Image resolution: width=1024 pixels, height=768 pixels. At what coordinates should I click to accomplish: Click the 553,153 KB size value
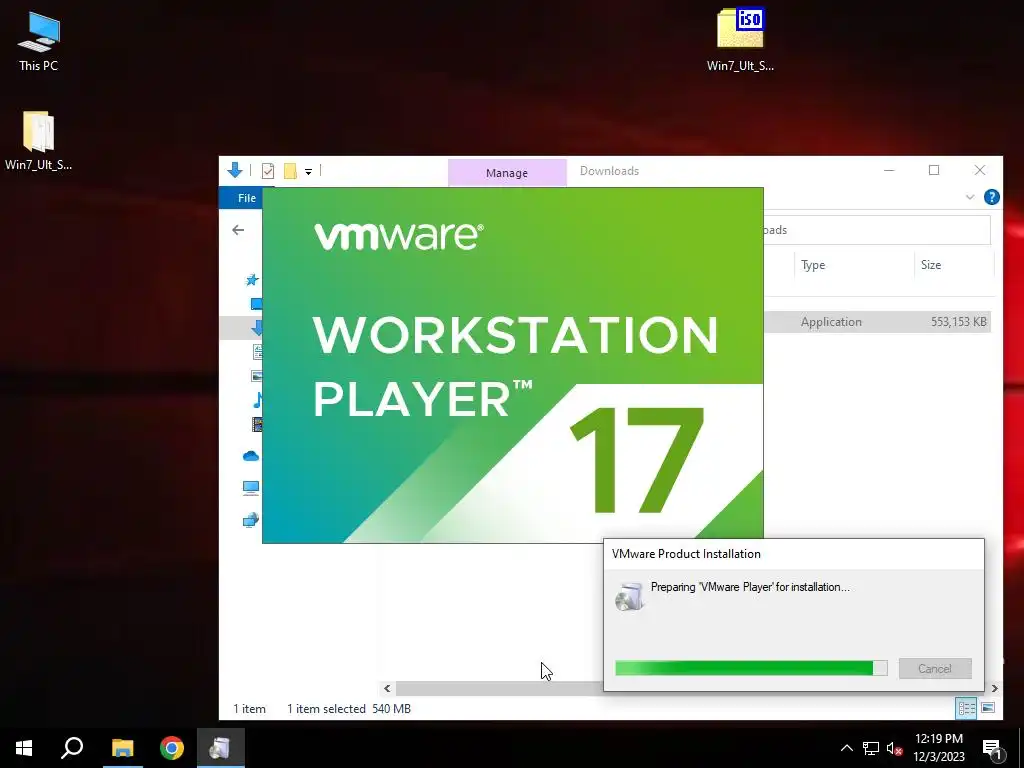(x=959, y=322)
